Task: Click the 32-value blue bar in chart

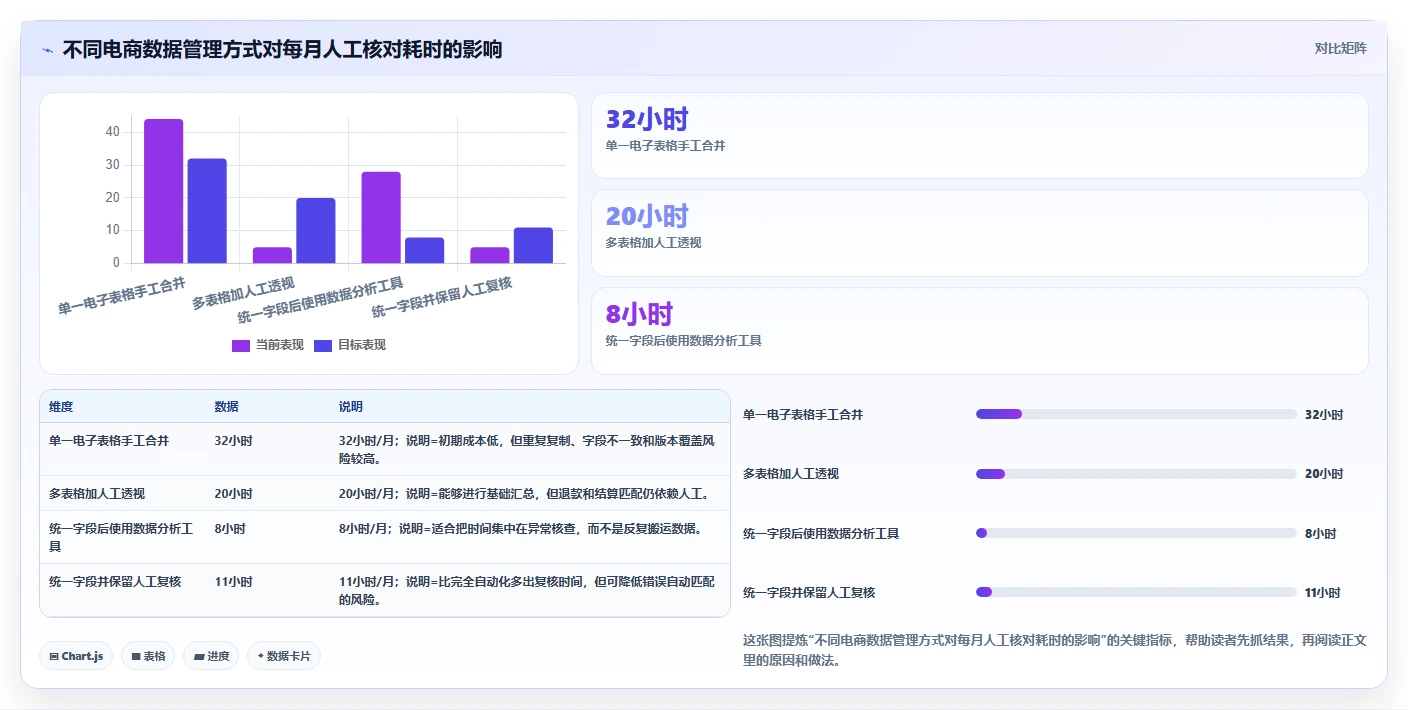Action: [x=207, y=211]
